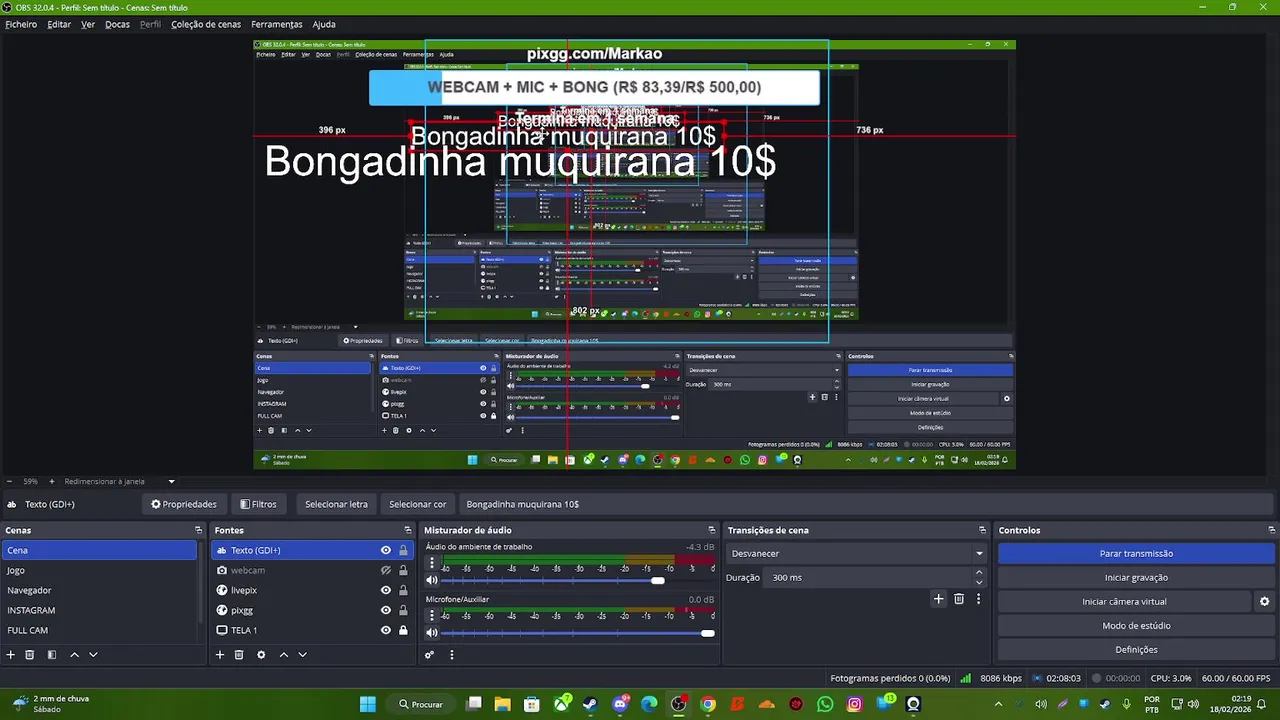Undock the Fontes panel
Image resolution: width=1280 pixels, height=720 pixels.
pos(407,530)
